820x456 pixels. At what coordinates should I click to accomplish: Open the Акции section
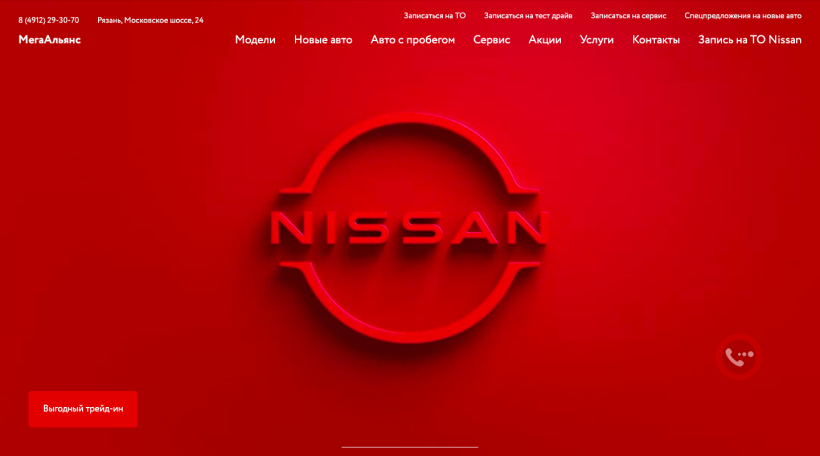click(545, 40)
